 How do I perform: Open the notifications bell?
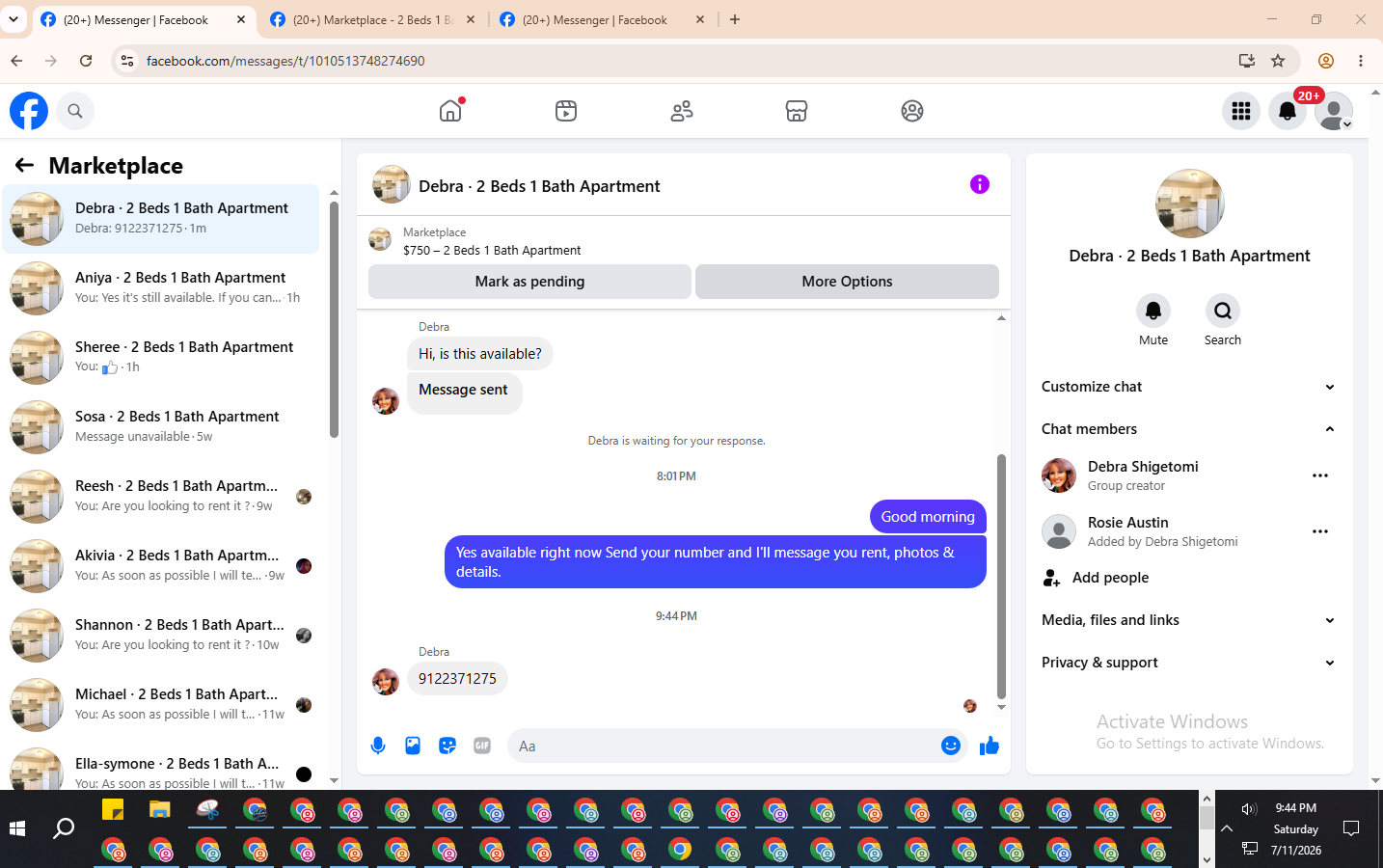[x=1288, y=111]
